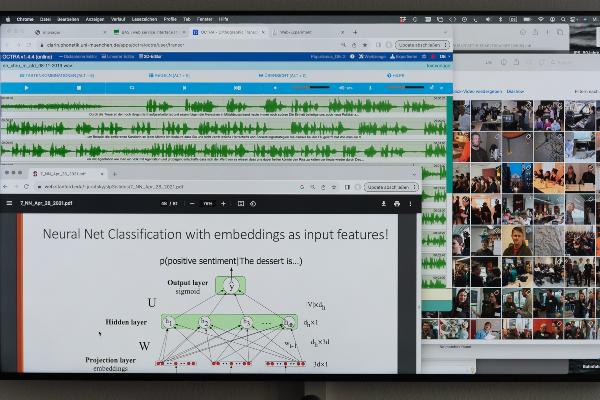Viewport: 600px width, 400px height.
Task: Play the audio in the OCTRA toolbar
Action: click(x=26, y=88)
